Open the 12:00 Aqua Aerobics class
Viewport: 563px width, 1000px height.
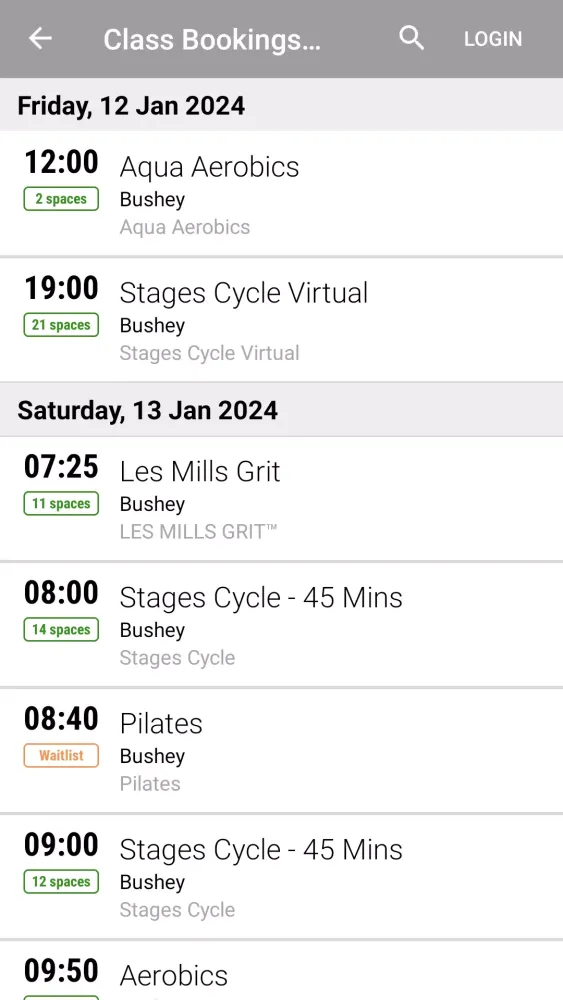coord(281,193)
